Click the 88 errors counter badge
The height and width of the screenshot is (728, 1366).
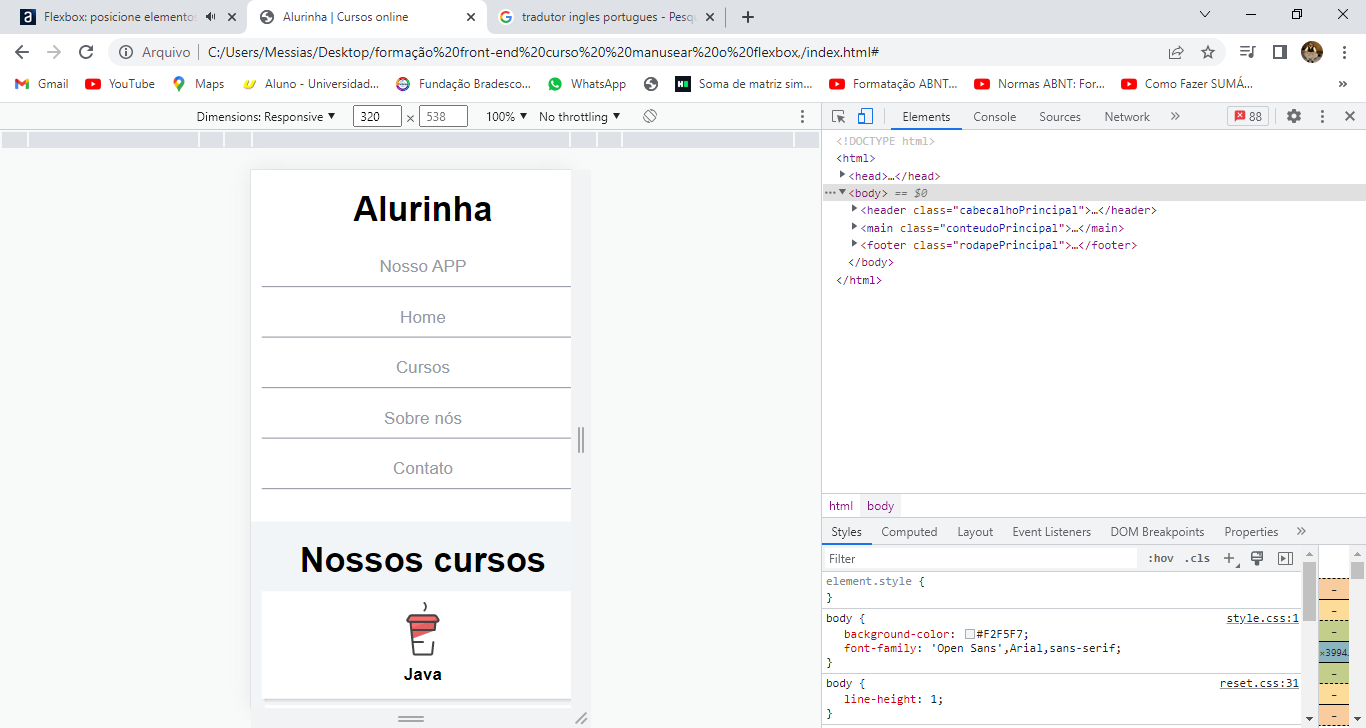1248,116
